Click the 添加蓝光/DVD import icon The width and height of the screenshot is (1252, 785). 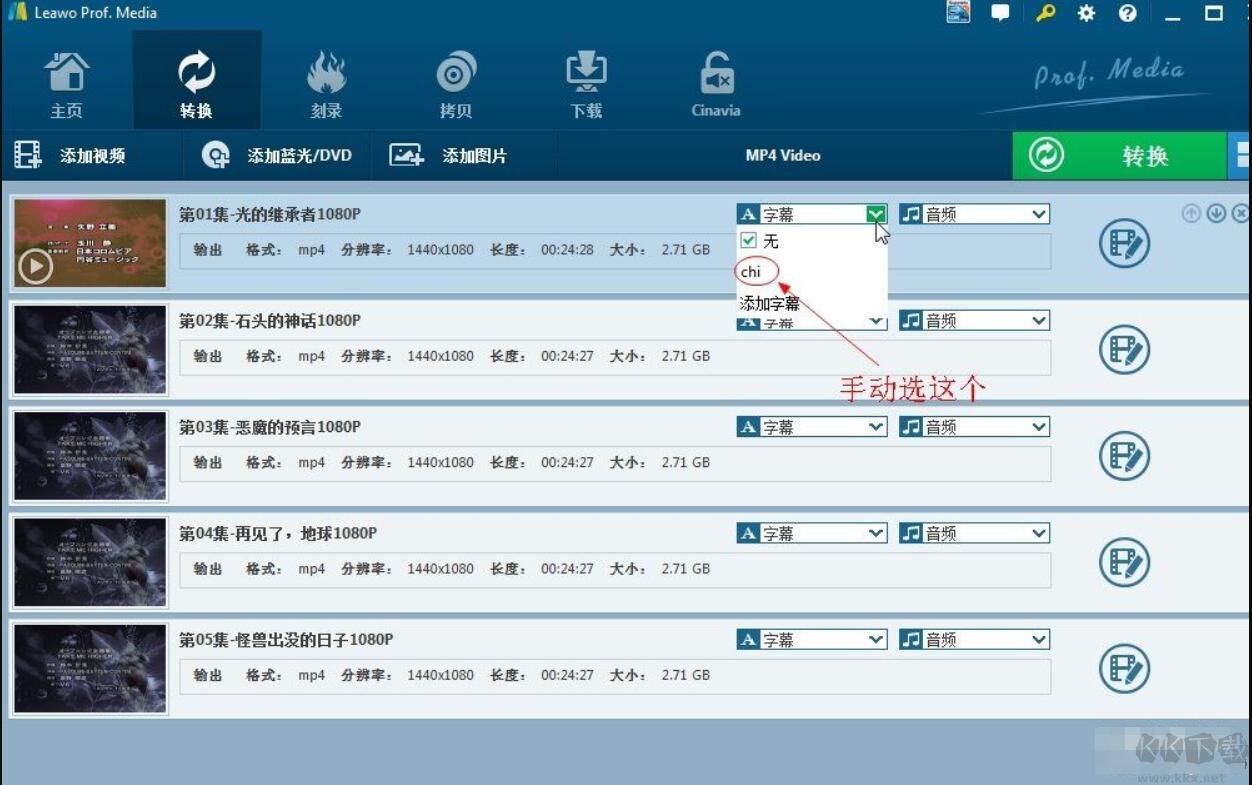point(215,155)
